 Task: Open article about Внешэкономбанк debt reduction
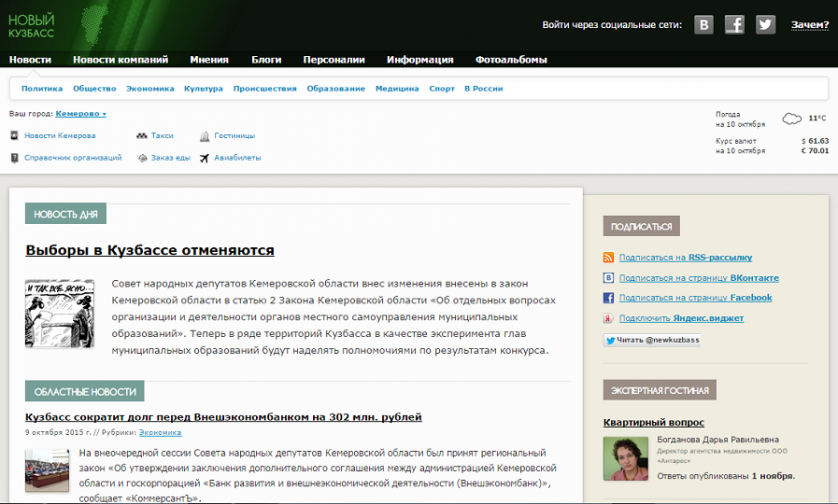(x=223, y=417)
